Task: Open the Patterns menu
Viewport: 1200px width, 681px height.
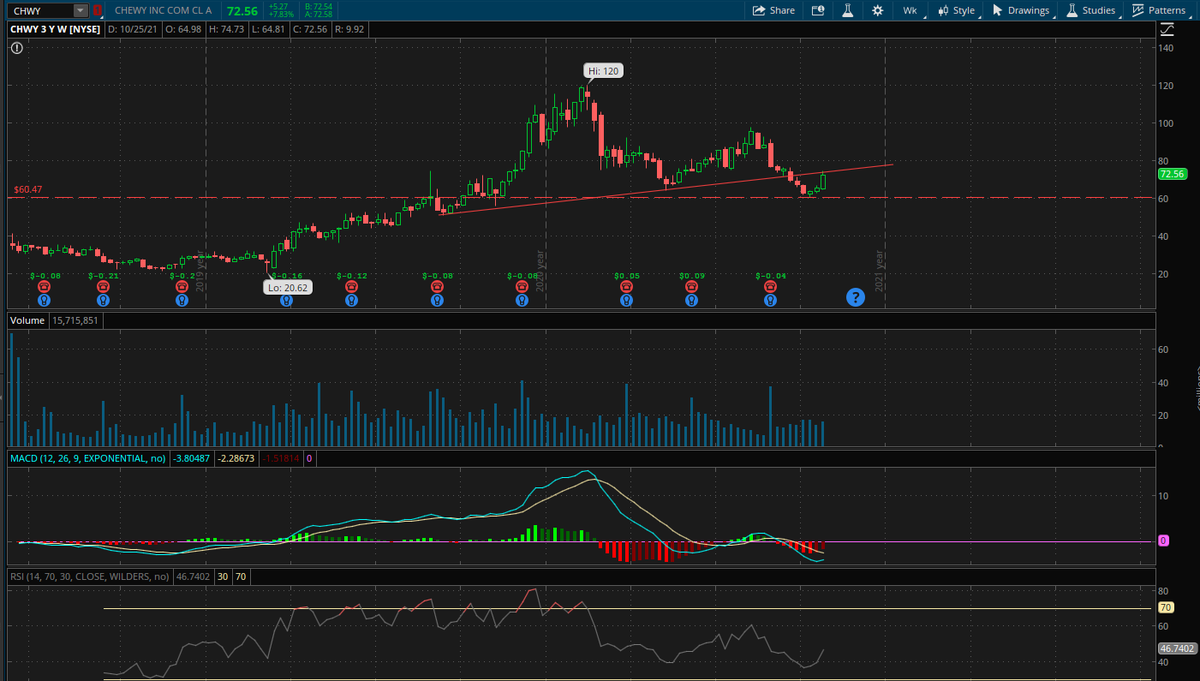Action: pos(1160,10)
